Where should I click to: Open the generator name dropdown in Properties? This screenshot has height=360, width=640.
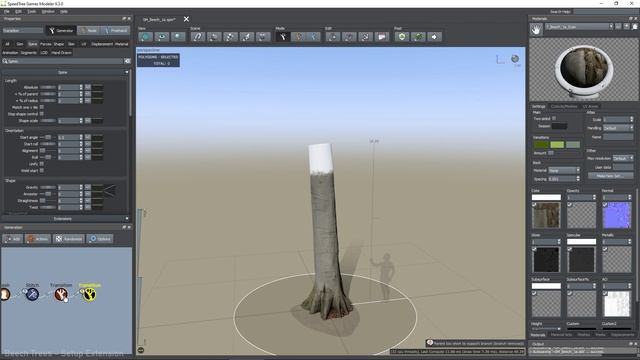click(22, 30)
